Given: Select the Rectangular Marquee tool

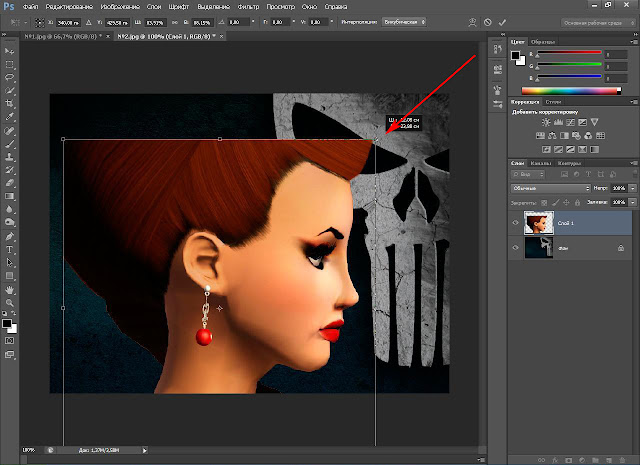Looking at the screenshot, I should point(9,65).
